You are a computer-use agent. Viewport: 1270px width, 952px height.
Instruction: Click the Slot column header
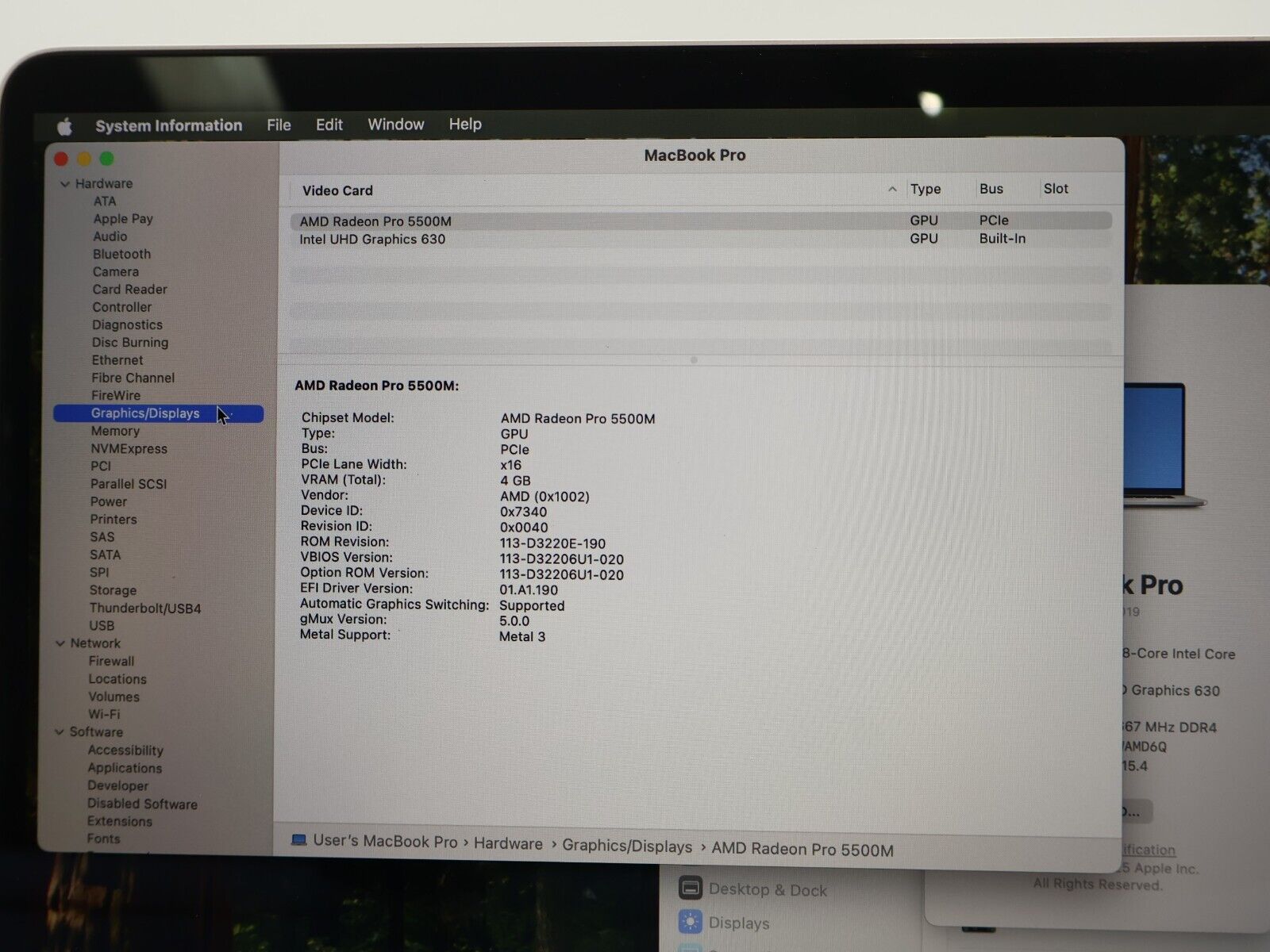pyautogui.click(x=1056, y=189)
